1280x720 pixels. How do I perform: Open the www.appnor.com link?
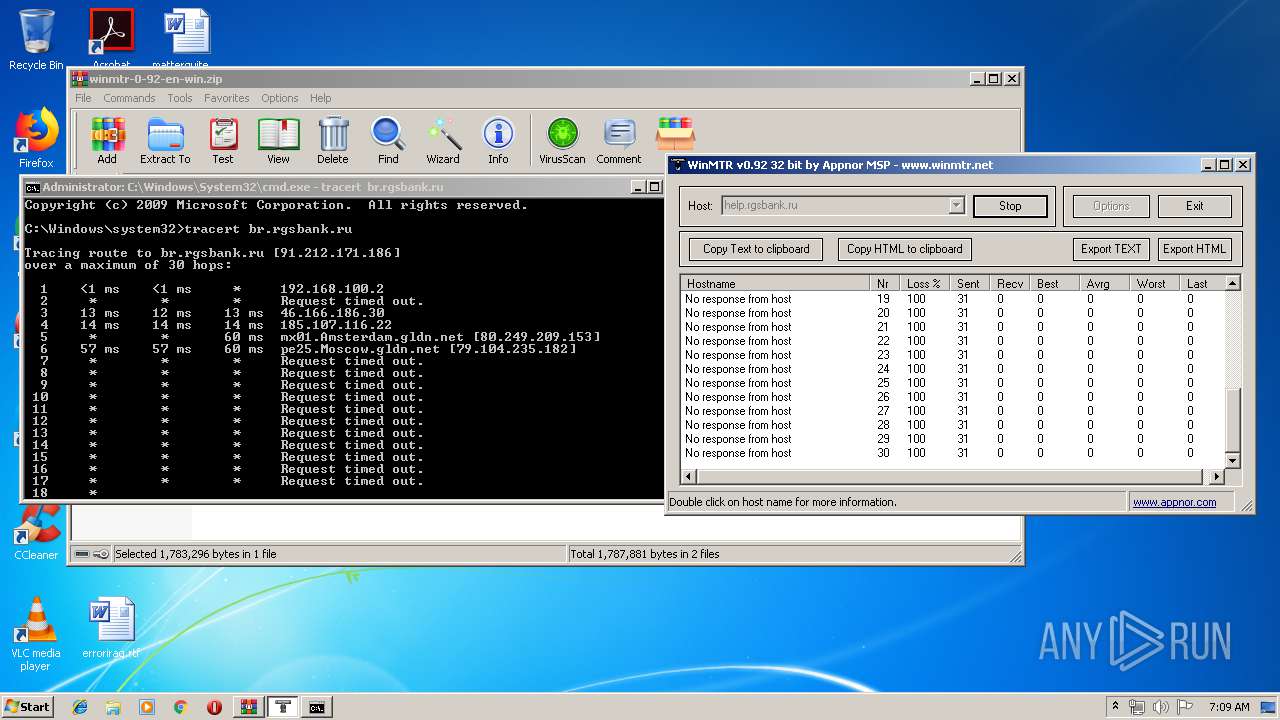tap(1174, 502)
